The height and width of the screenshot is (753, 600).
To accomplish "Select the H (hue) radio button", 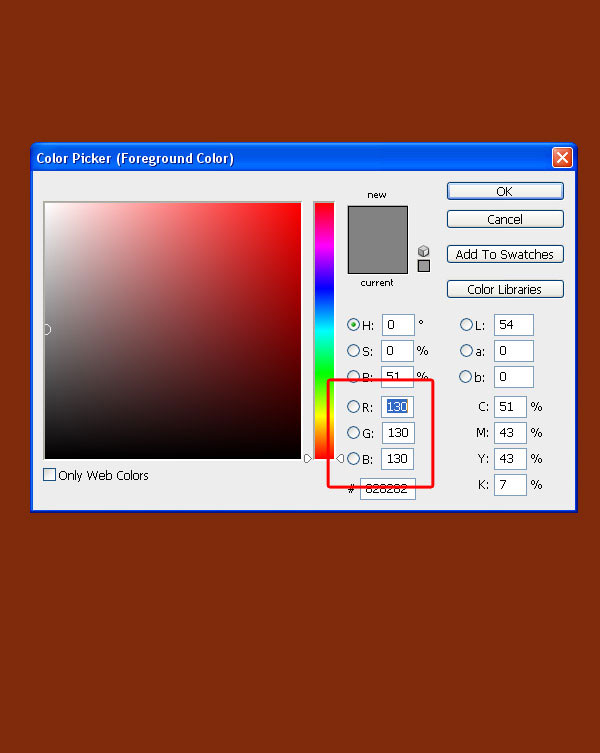I will [x=353, y=325].
